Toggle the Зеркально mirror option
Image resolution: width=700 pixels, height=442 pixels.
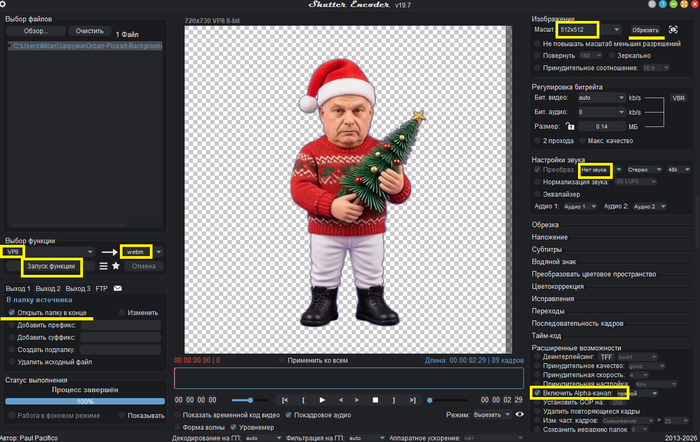click(612, 56)
